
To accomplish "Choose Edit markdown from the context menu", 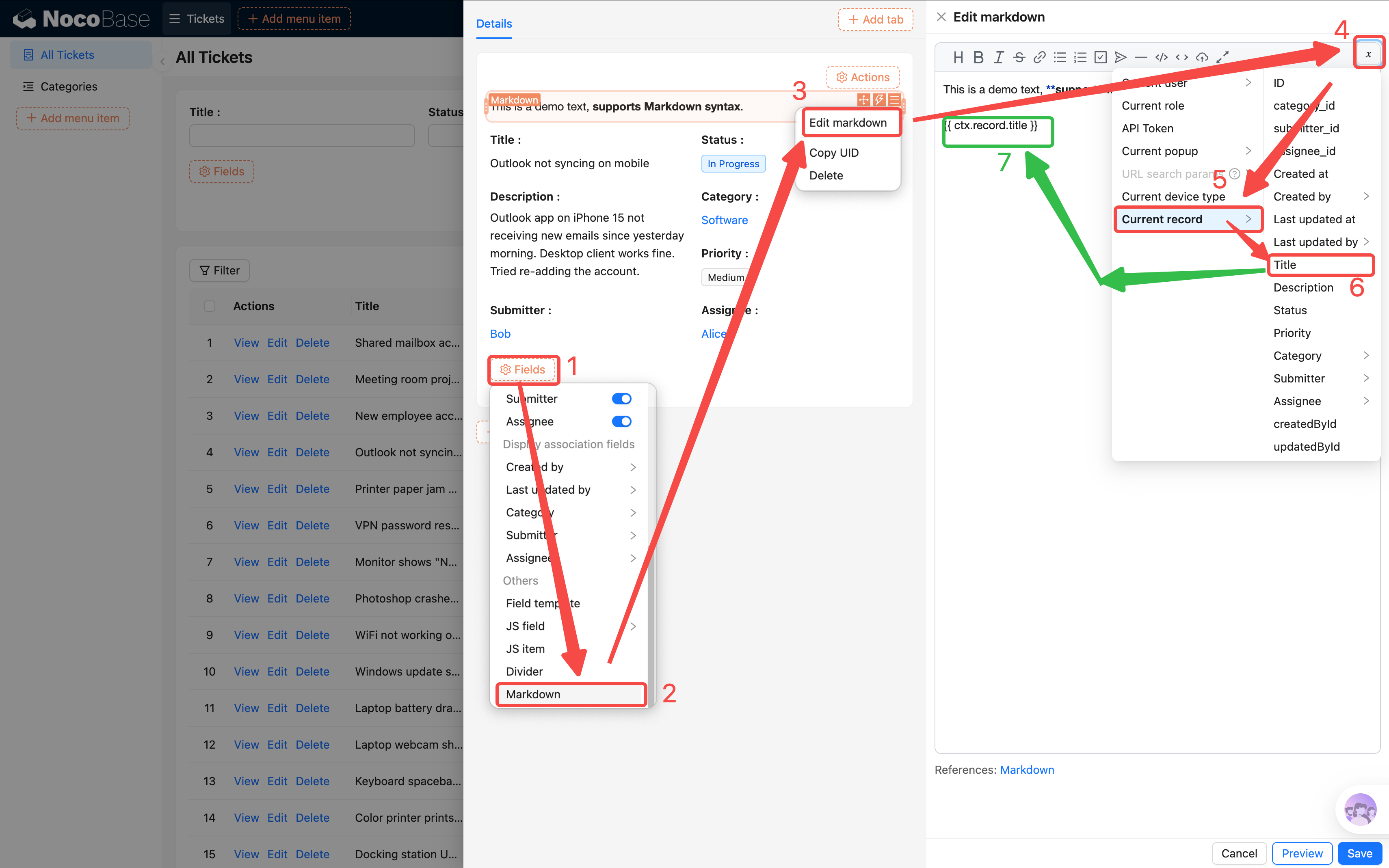I will click(x=848, y=123).
